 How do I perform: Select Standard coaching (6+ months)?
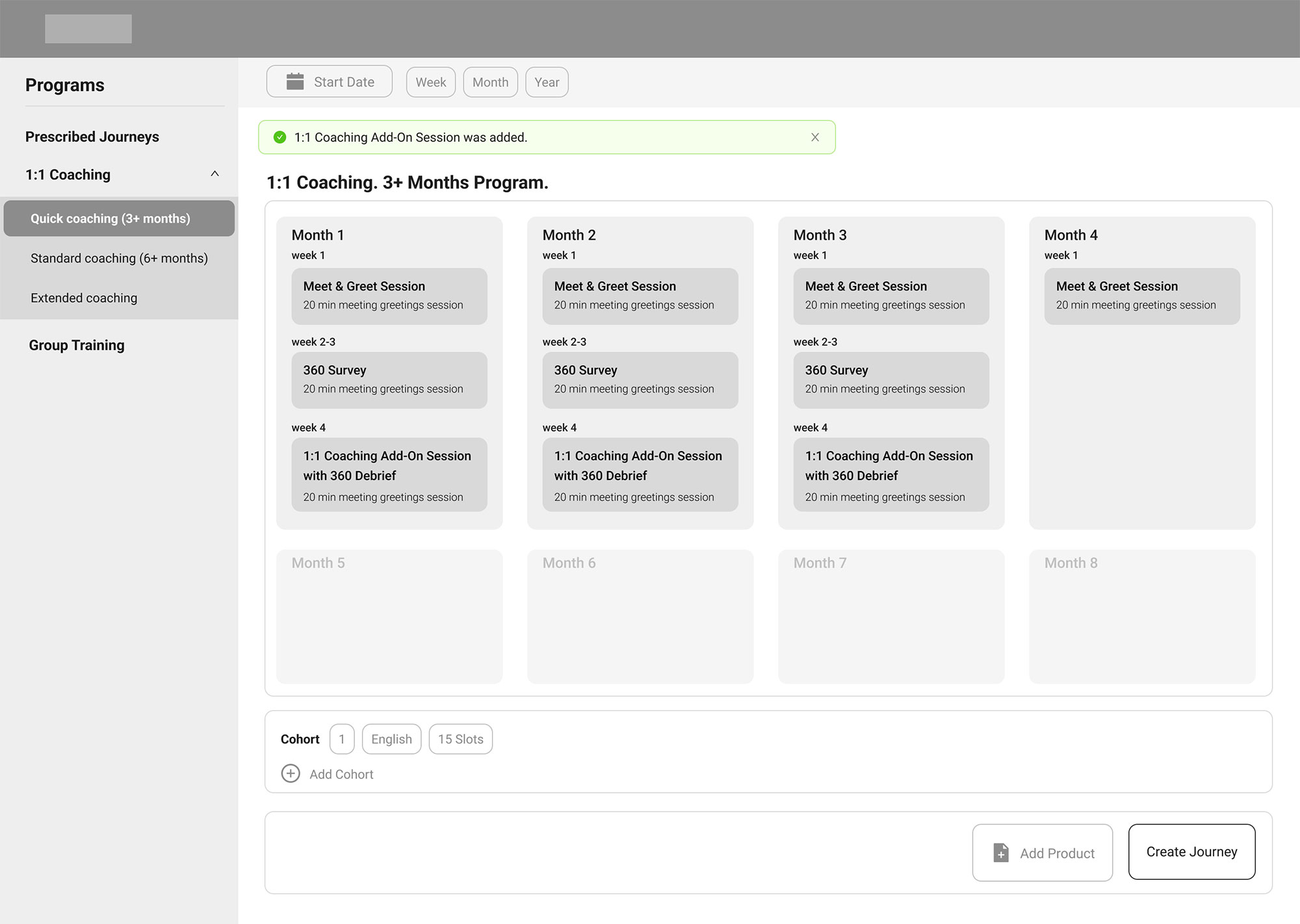pos(119,259)
